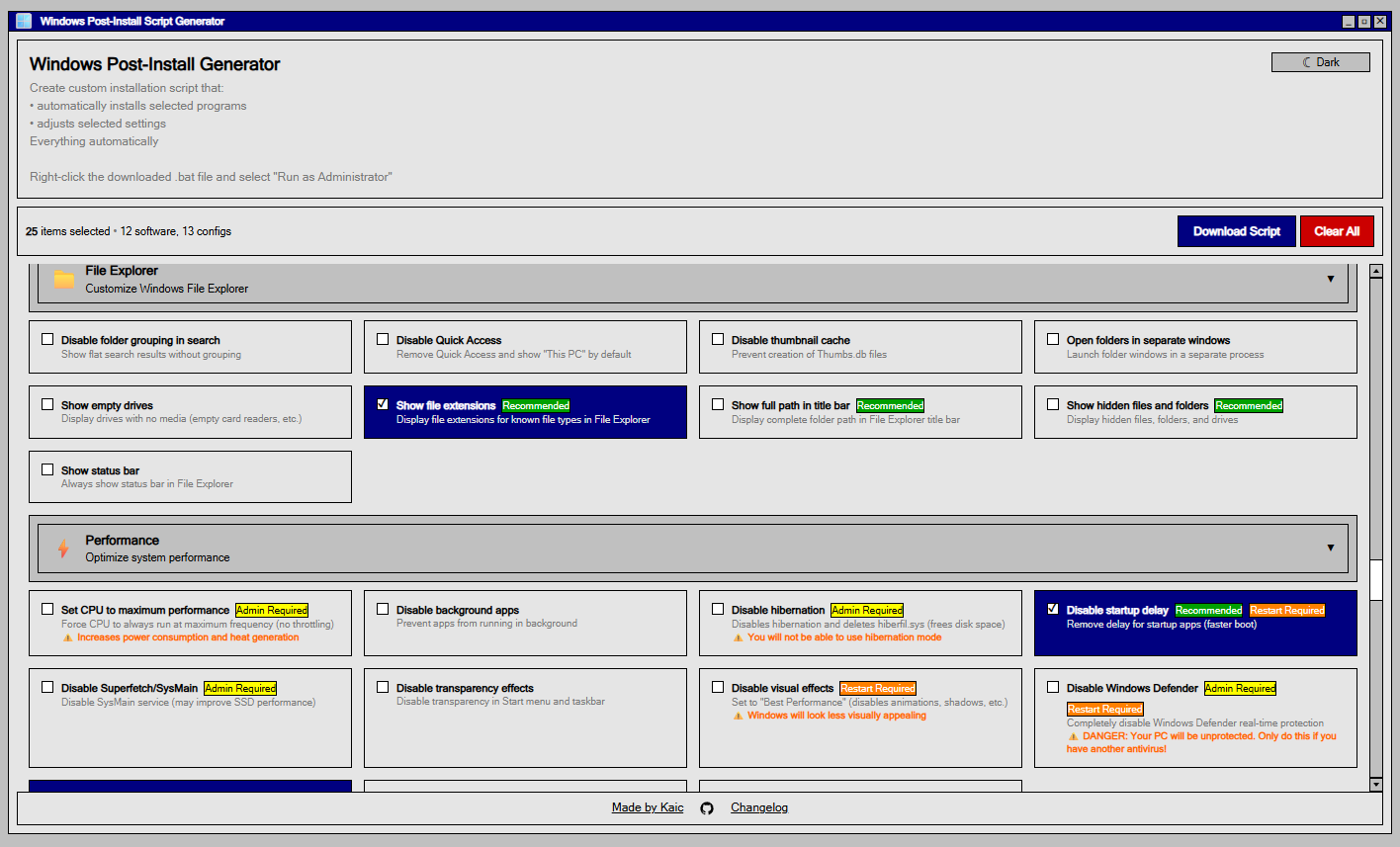The width and height of the screenshot is (1400, 847).
Task: Check Disable folder grouping in search
Action: [x=47, y=339]
